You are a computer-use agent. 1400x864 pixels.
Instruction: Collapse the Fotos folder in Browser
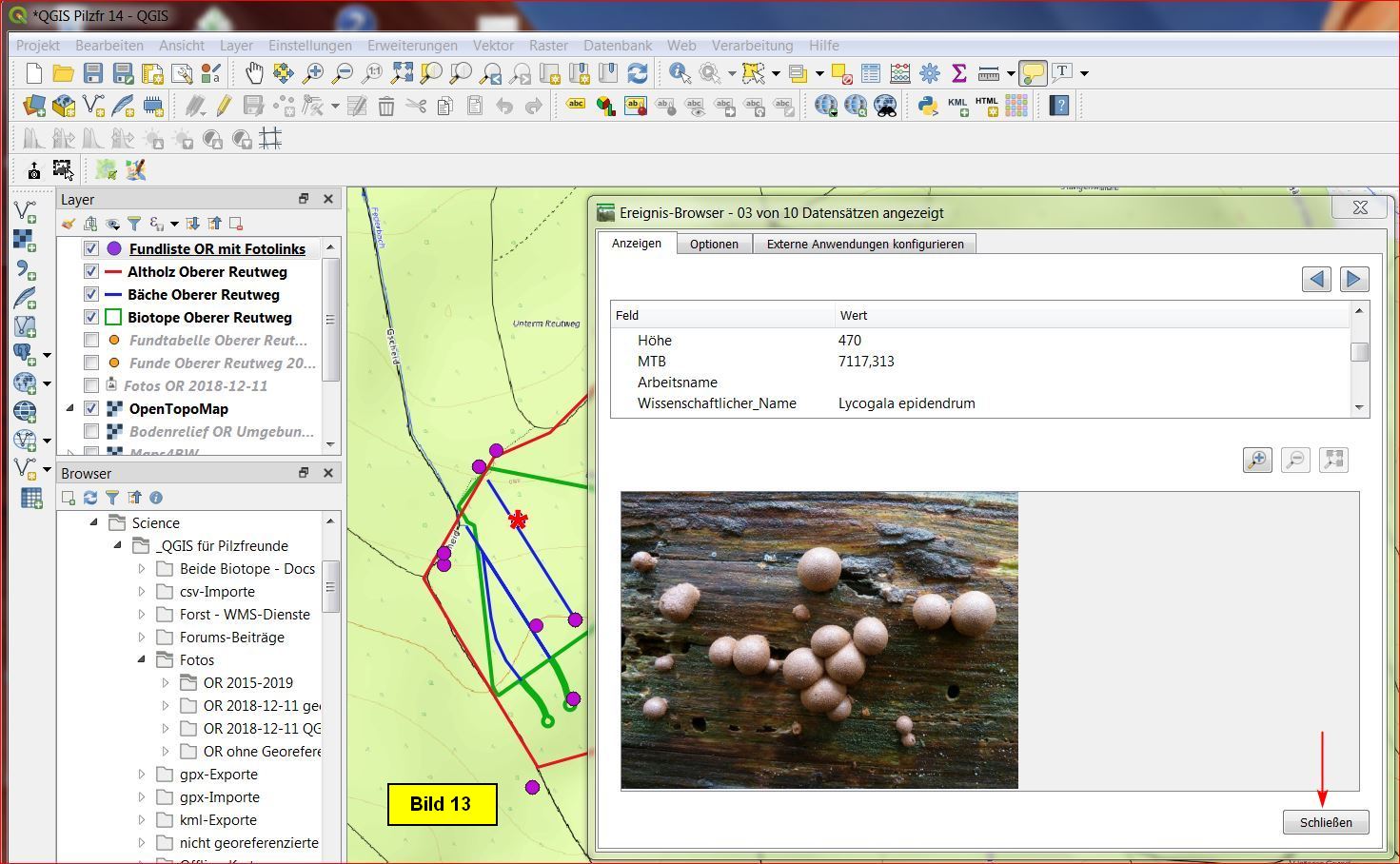click(x=142, y=660)
